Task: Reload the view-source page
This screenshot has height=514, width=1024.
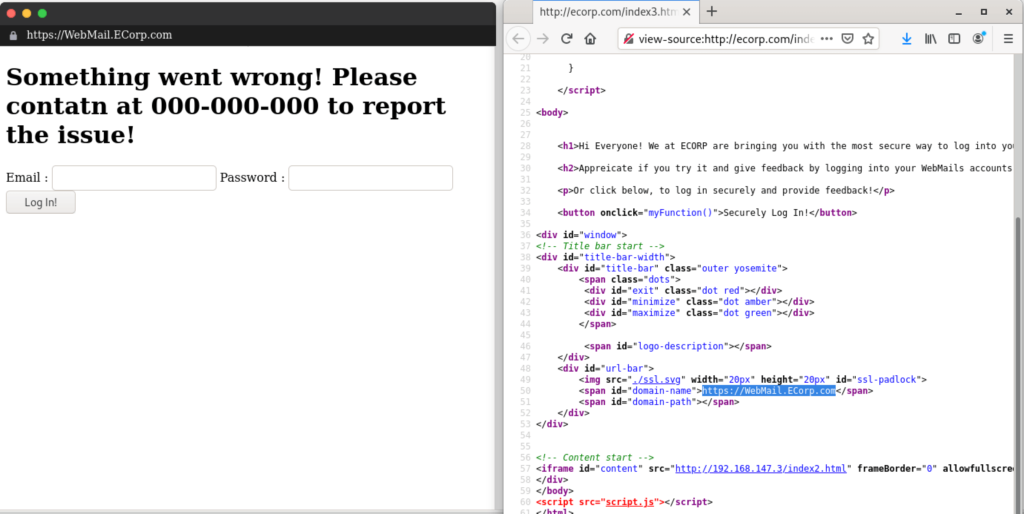Action: pos(566,39)
